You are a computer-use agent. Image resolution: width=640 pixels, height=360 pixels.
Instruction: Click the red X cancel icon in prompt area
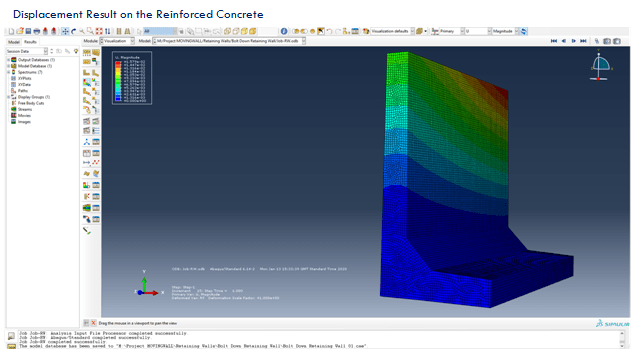pos(93,323)
